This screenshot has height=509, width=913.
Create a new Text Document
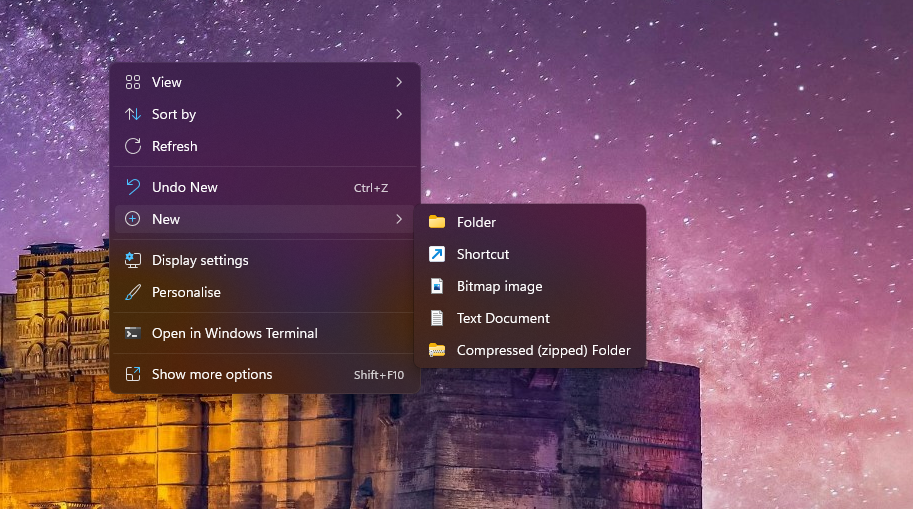click(503, 318)
